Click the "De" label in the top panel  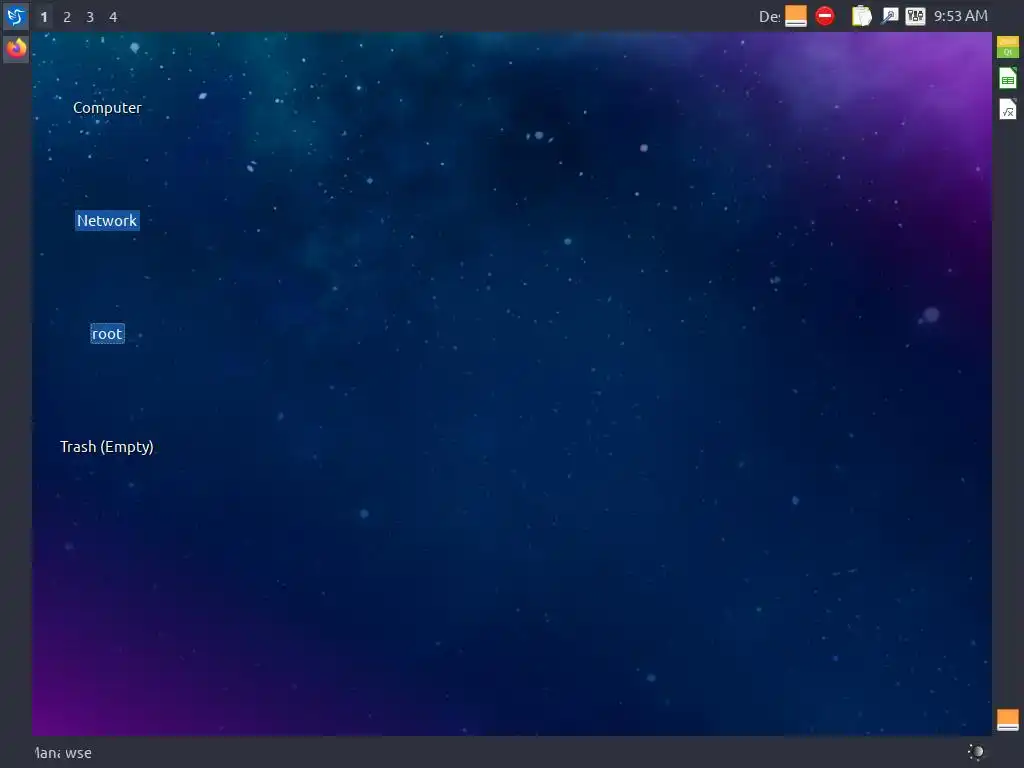coord(769,16)
